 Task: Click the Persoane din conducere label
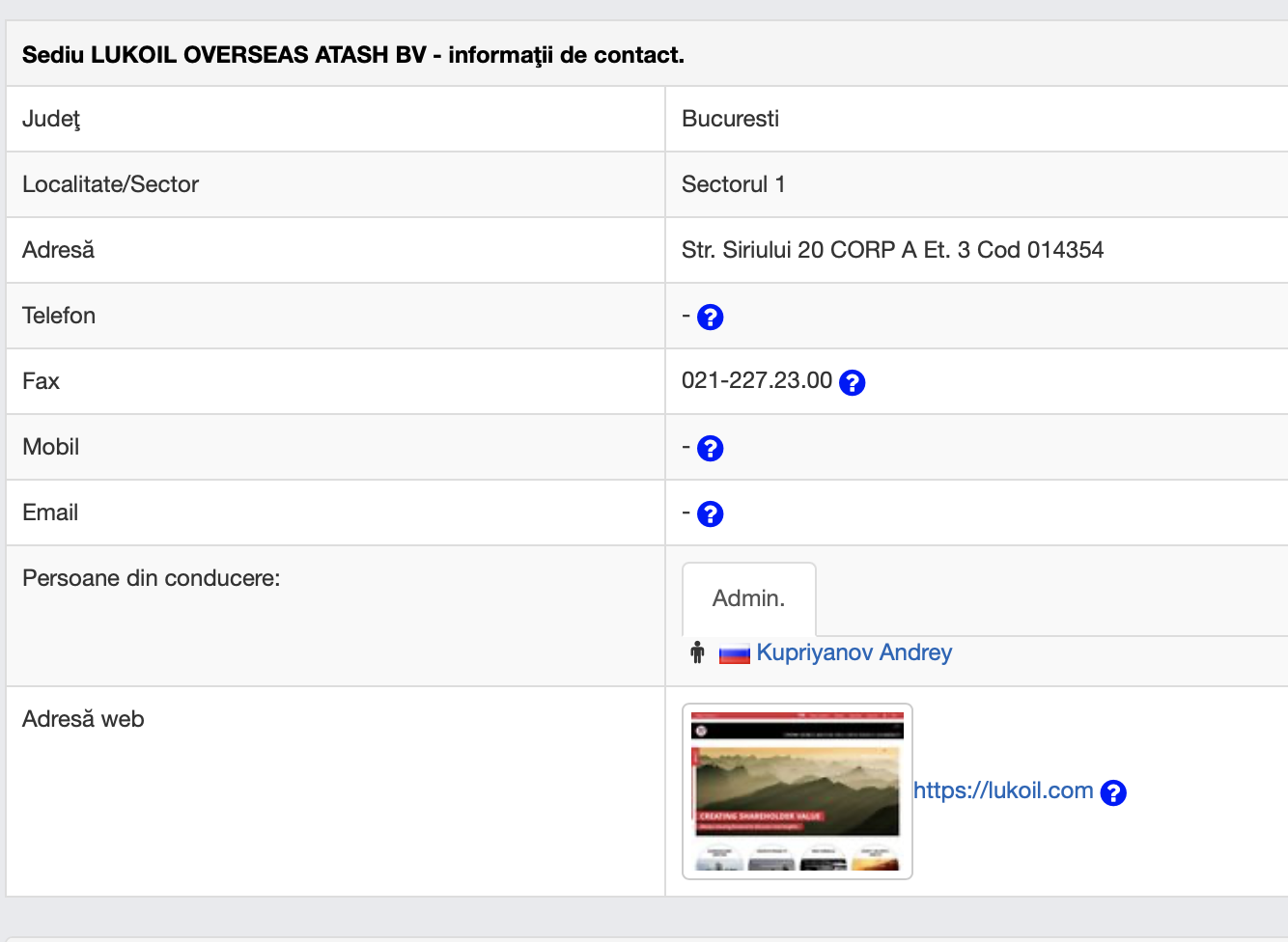point(151,578)
